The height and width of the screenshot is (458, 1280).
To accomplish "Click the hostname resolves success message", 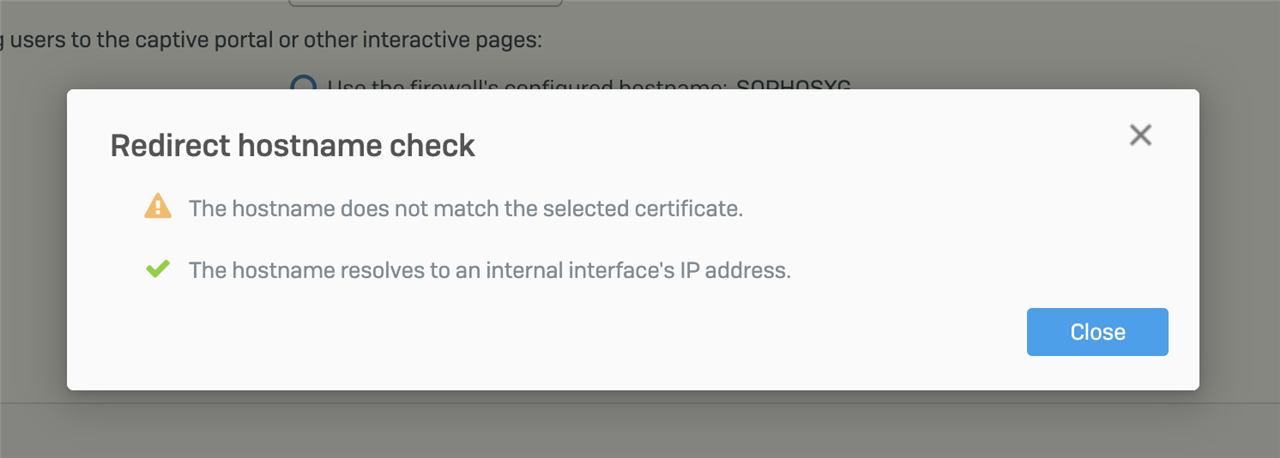I will (490, 270).
